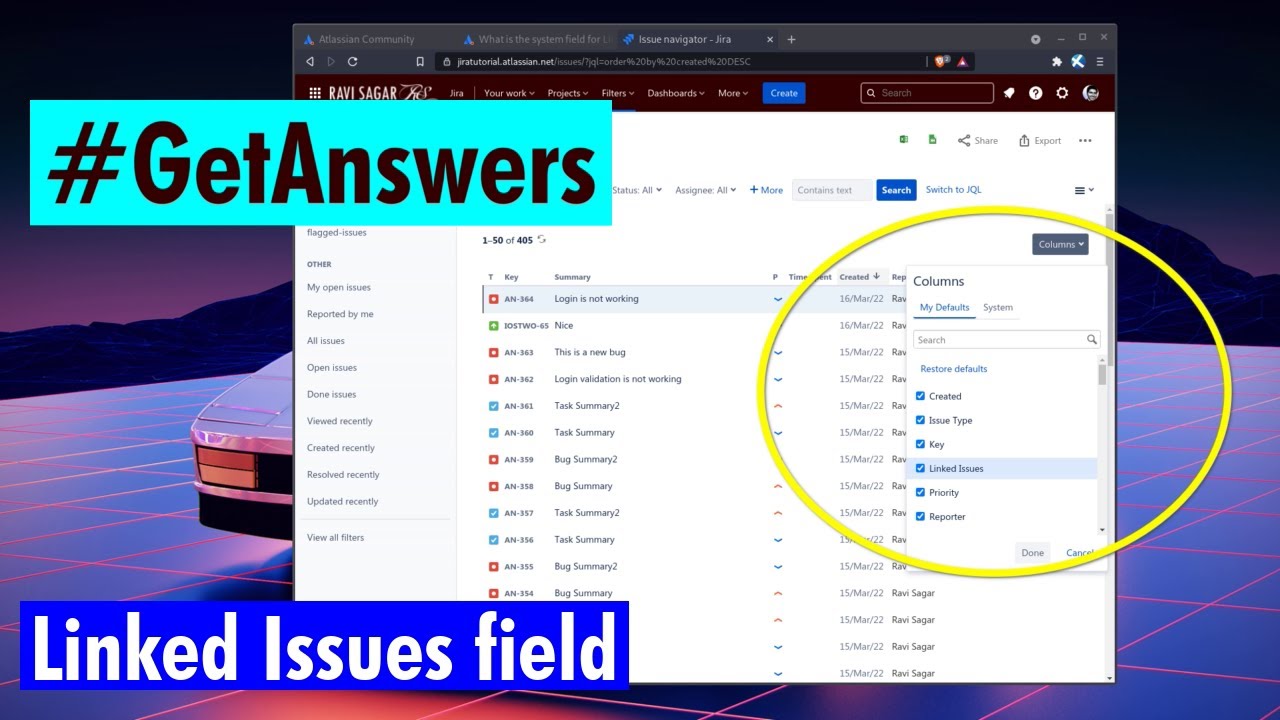This screenshot has height=720, width=1280.
Task: Open the browser extensions puzzle icon
Action: [1057, 62]
